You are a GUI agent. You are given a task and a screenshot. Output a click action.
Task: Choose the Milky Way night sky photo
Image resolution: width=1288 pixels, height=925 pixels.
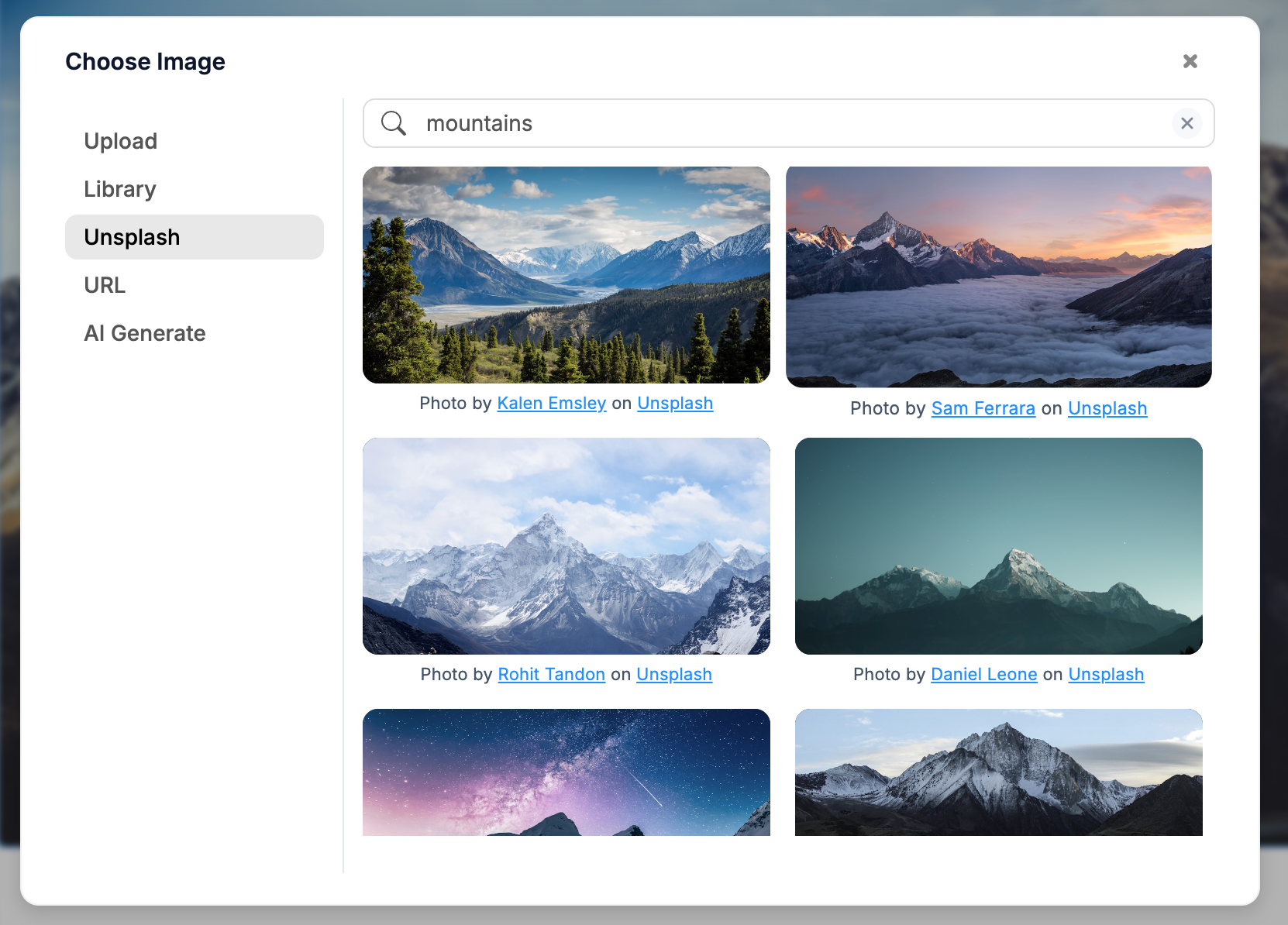pyautogui.click(x=566, y=772)
